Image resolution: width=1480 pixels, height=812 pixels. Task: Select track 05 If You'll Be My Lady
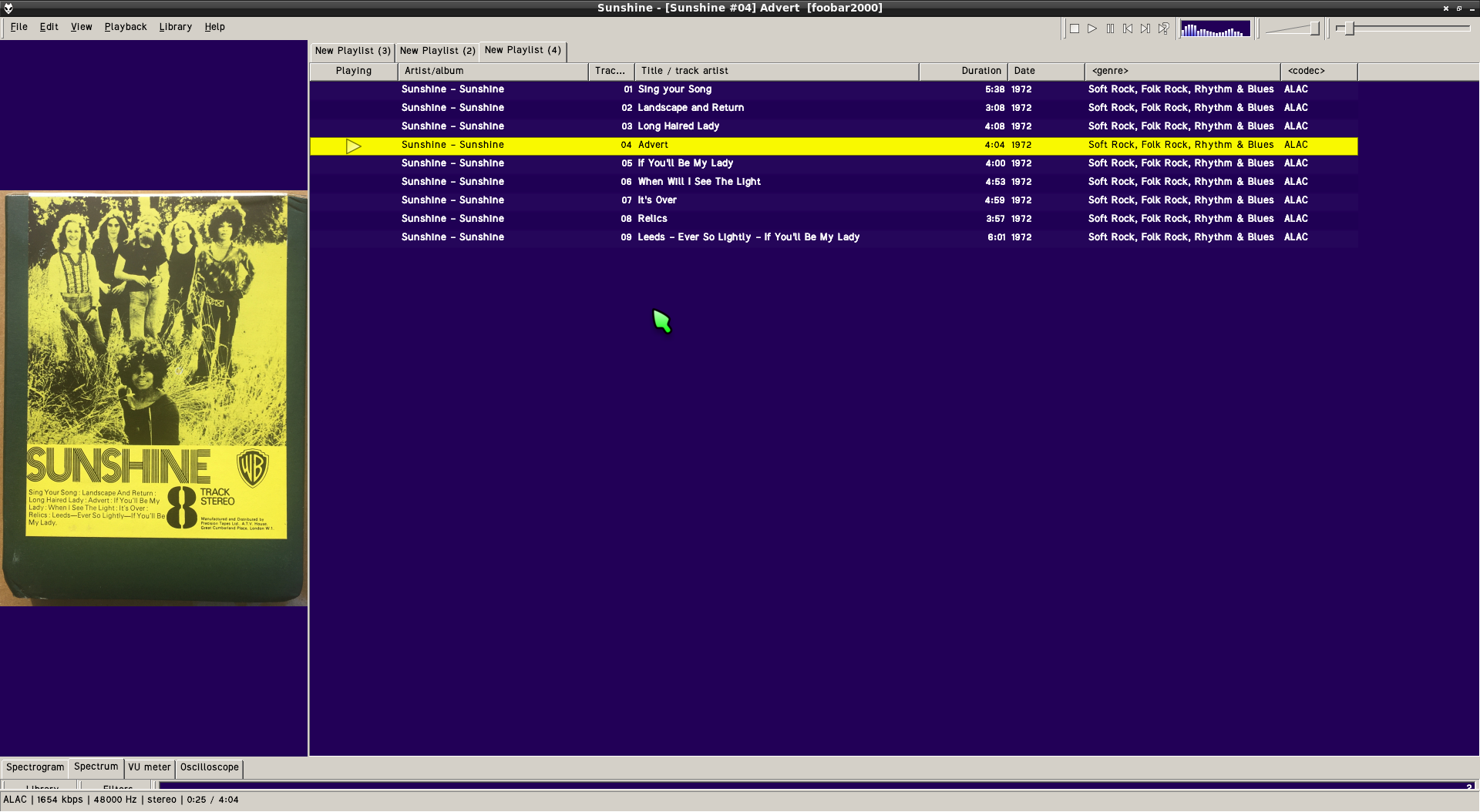click(833, 164)
